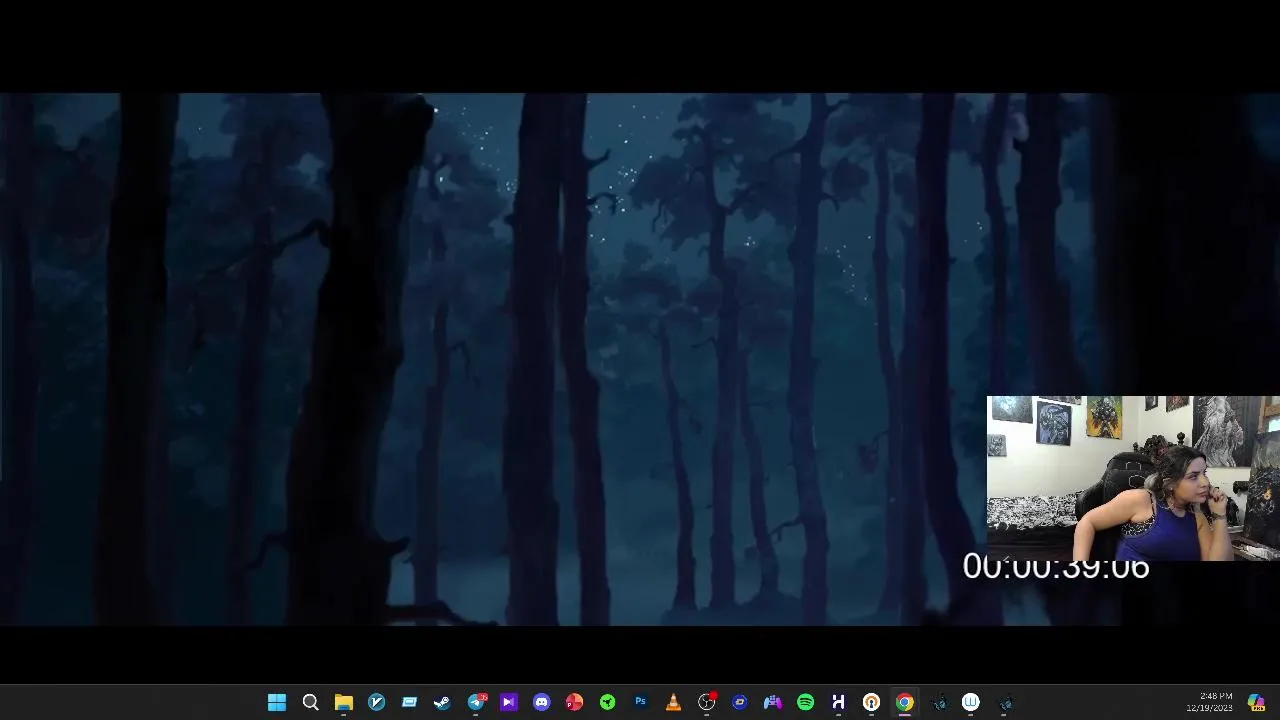Open Spotify from taskbar

(805, 703)
